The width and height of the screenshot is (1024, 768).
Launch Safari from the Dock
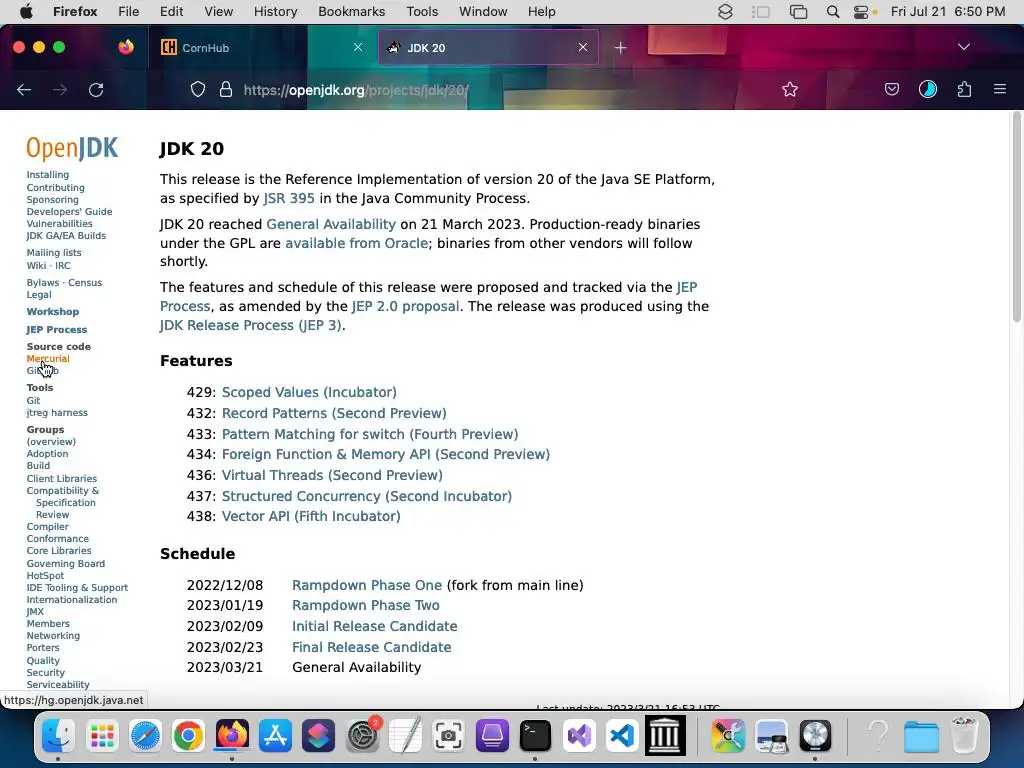pyautogui.click(x=145, y=736)
